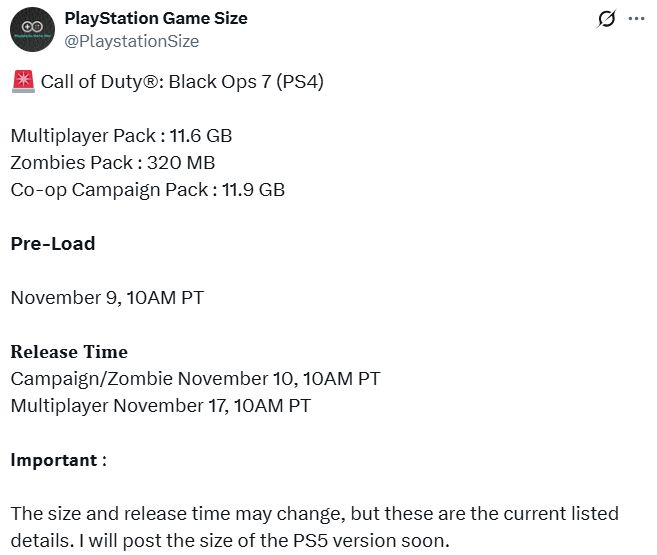Click the Release Time heading

pyautogui.click(x=69, y=352)
